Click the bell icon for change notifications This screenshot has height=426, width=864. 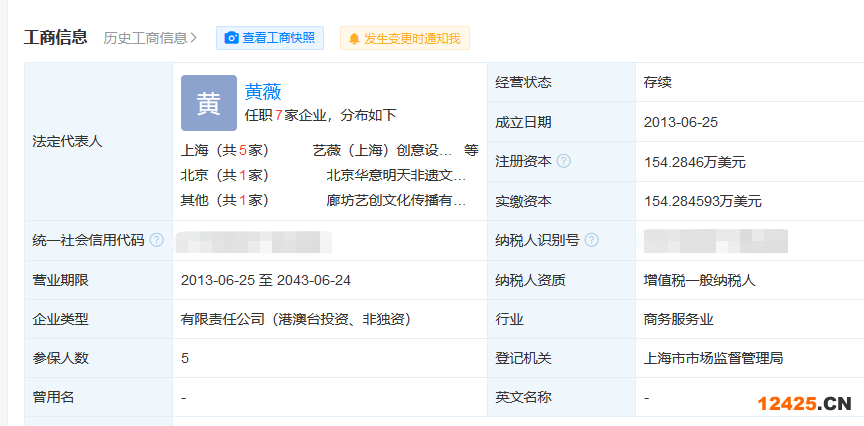353,39
